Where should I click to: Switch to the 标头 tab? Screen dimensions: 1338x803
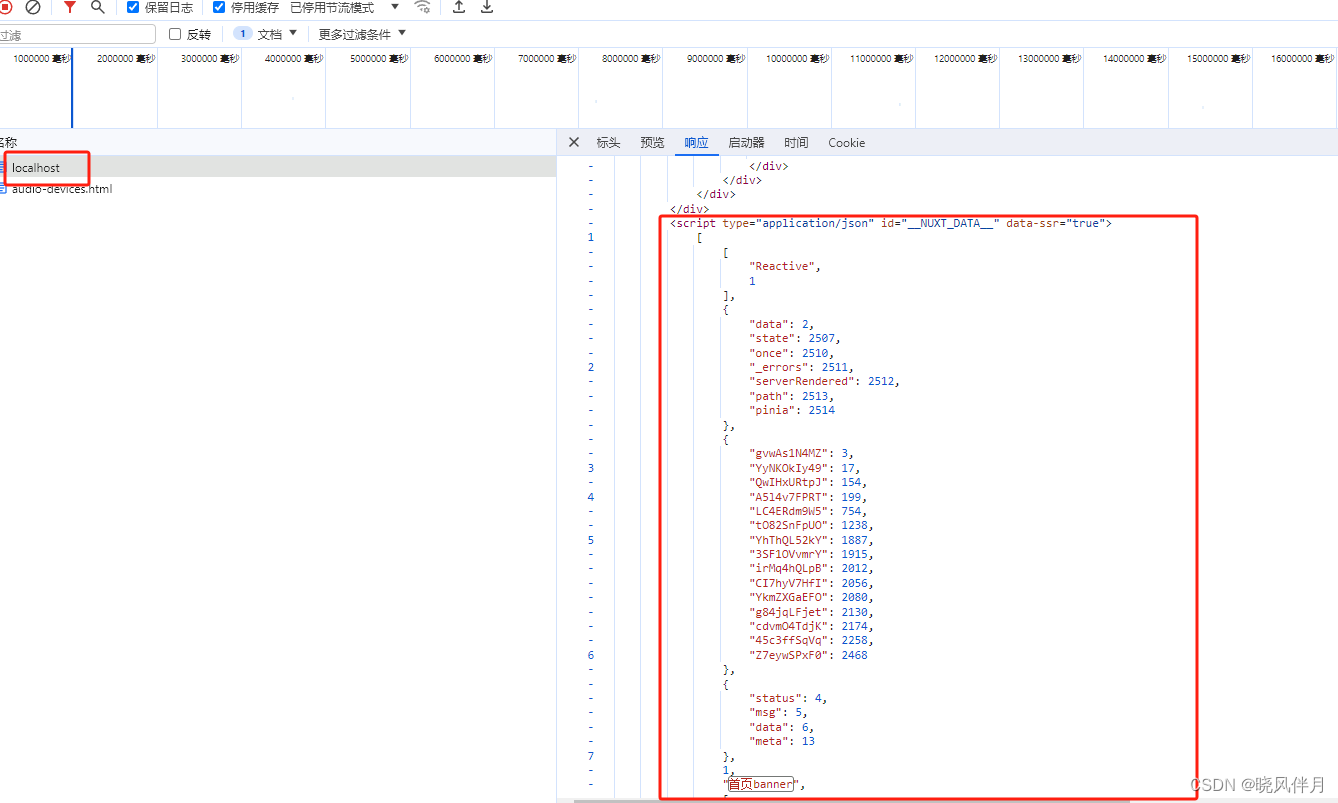608,143
